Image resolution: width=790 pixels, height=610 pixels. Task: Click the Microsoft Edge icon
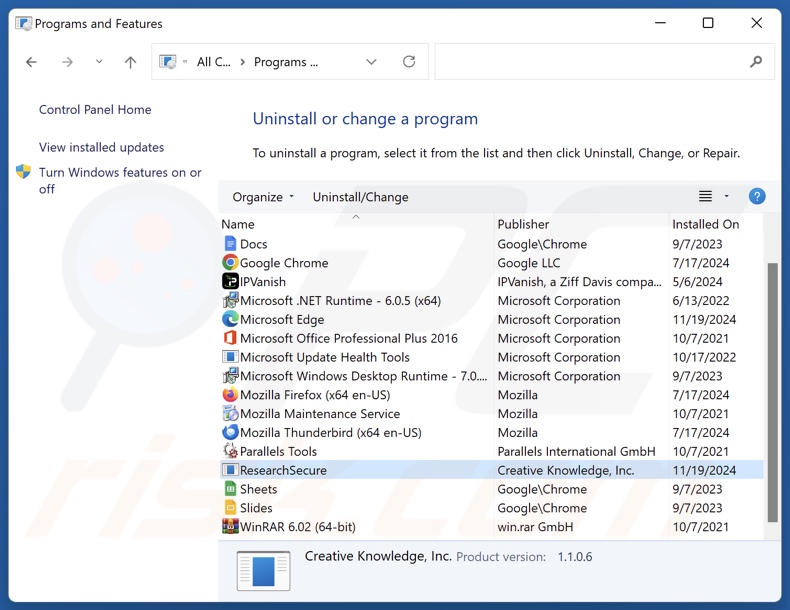230,319
